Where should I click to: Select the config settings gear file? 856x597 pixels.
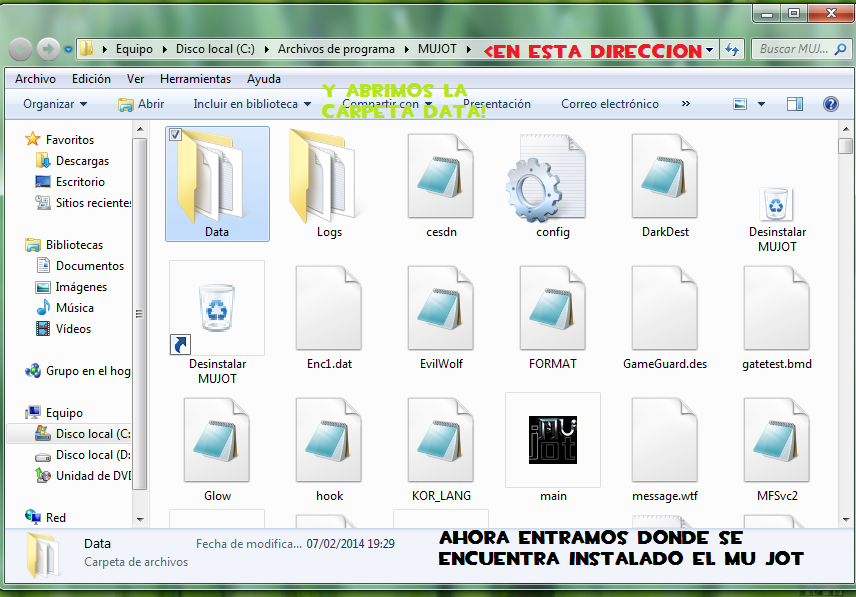[x=553, y=185]
